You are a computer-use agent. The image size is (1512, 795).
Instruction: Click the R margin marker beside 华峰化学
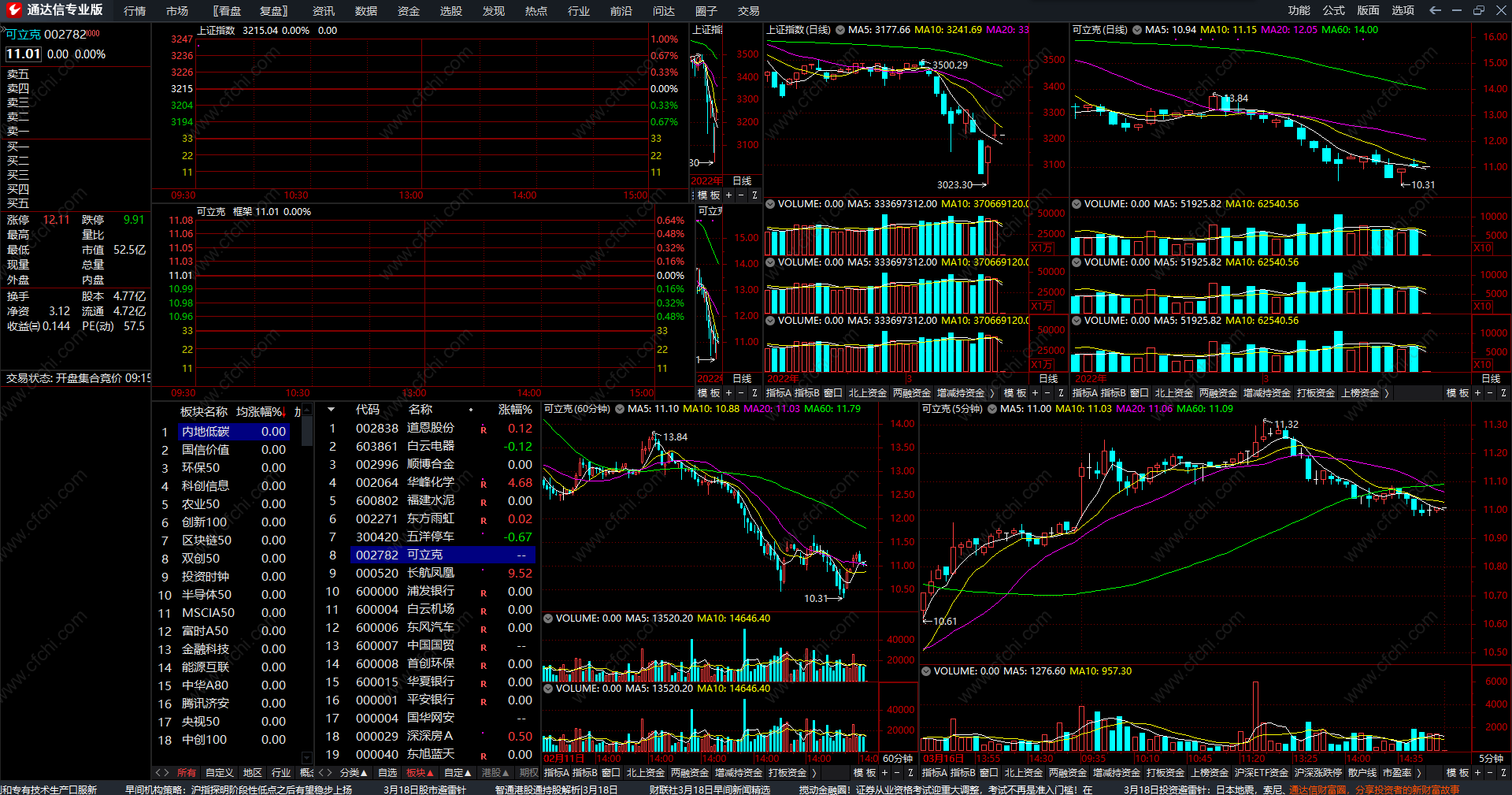484,484
